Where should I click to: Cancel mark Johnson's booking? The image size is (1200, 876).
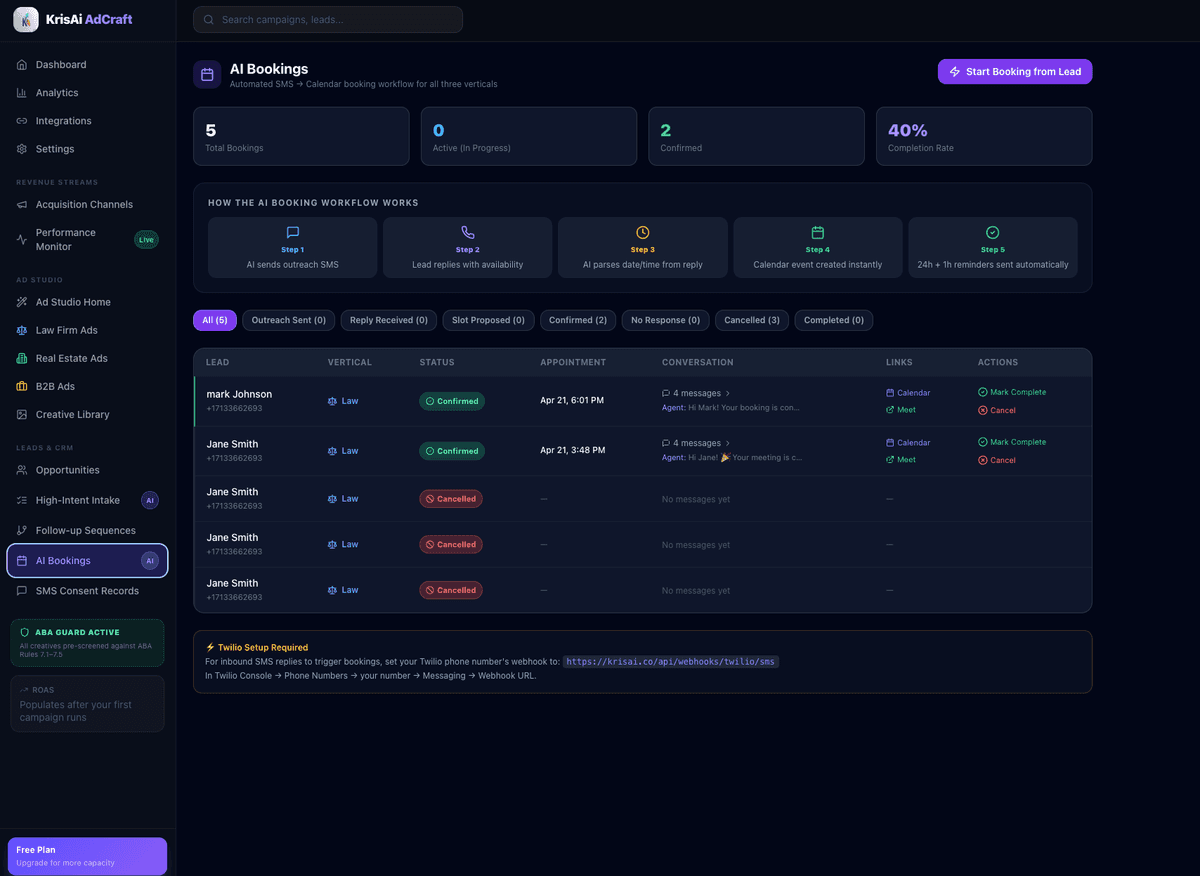click(x=997, y=410)
